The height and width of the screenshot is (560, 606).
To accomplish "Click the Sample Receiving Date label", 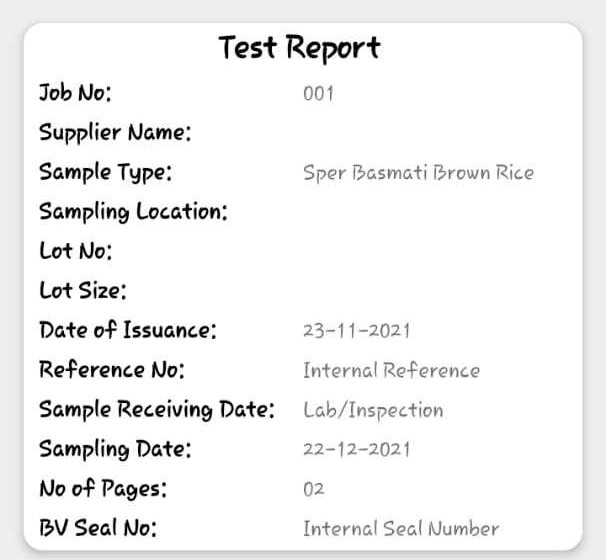I will (x=157, y=410).
